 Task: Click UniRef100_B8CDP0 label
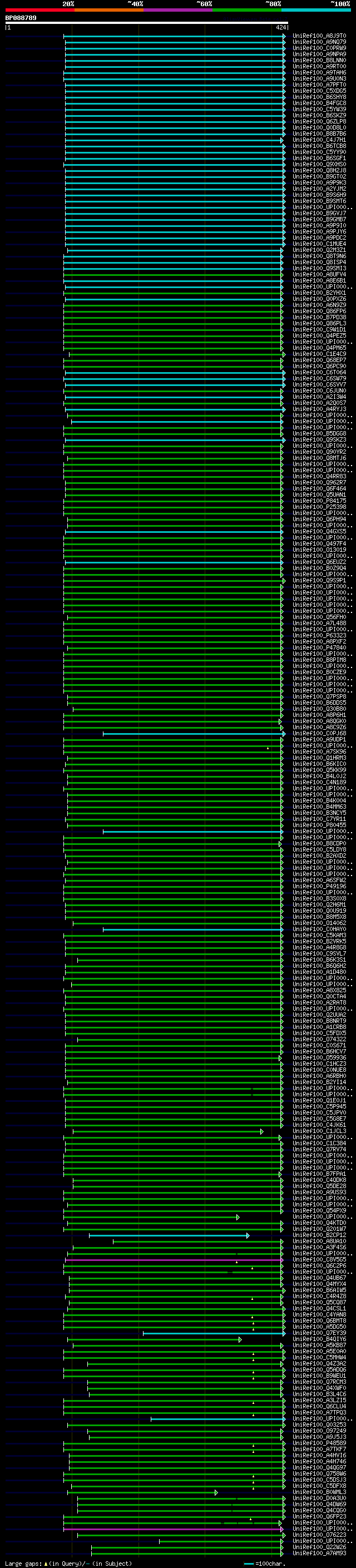click(x=319, y=844)
